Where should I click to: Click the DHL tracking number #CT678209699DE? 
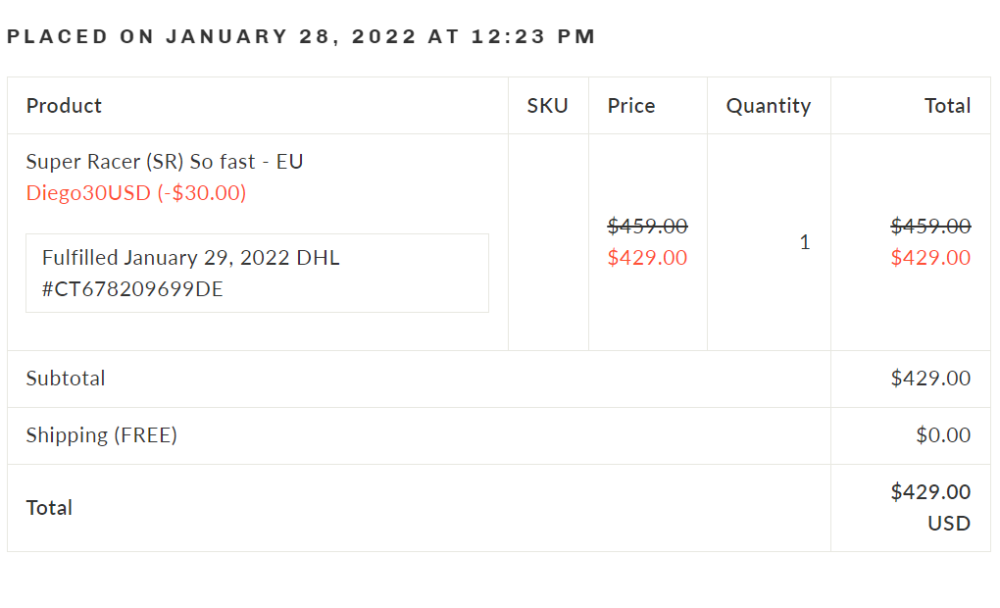click(x=133, y=289)
